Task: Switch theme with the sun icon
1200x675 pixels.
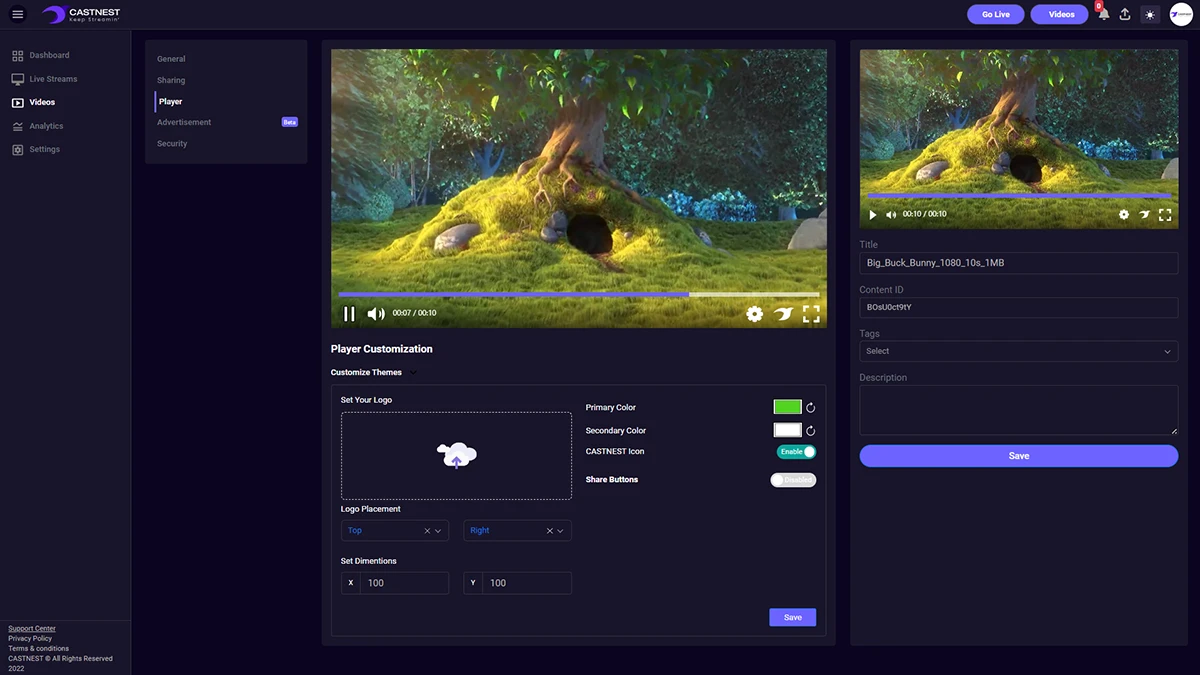Action: (1150, 15)
